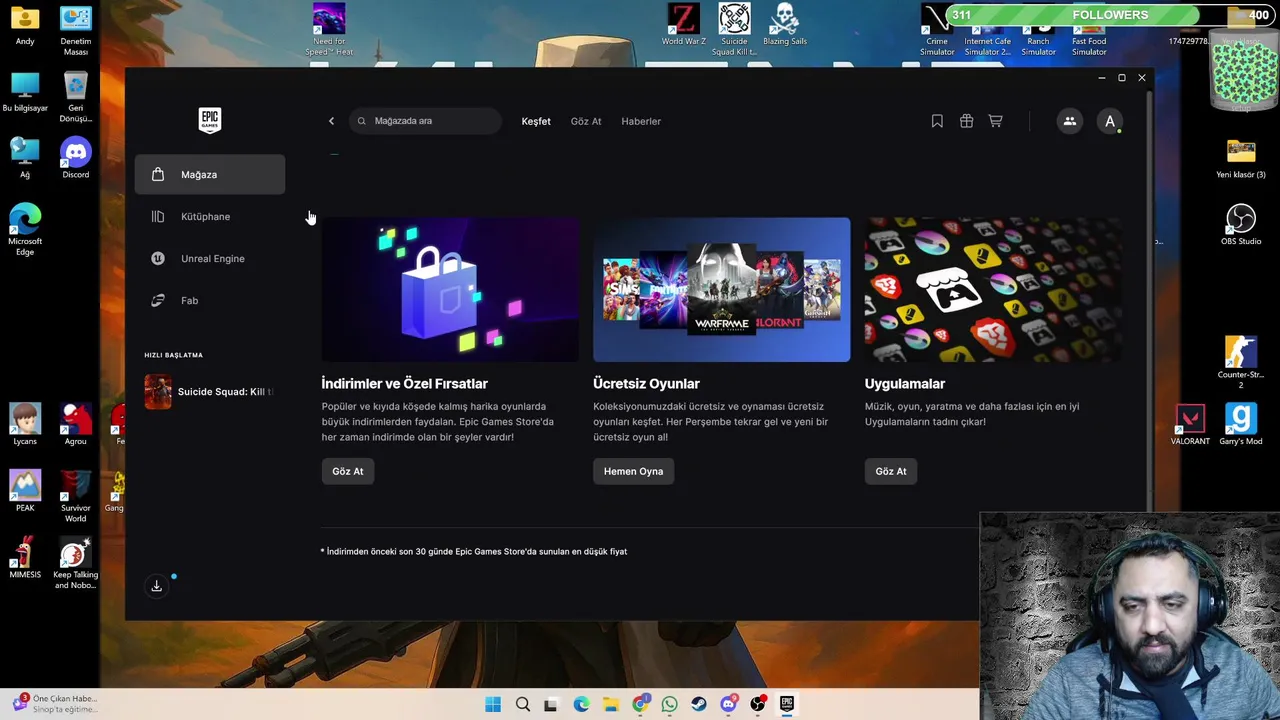Open WhatsApp from taskbar
This screenshot has height=720, width=1280.
[x=669, y=704]
